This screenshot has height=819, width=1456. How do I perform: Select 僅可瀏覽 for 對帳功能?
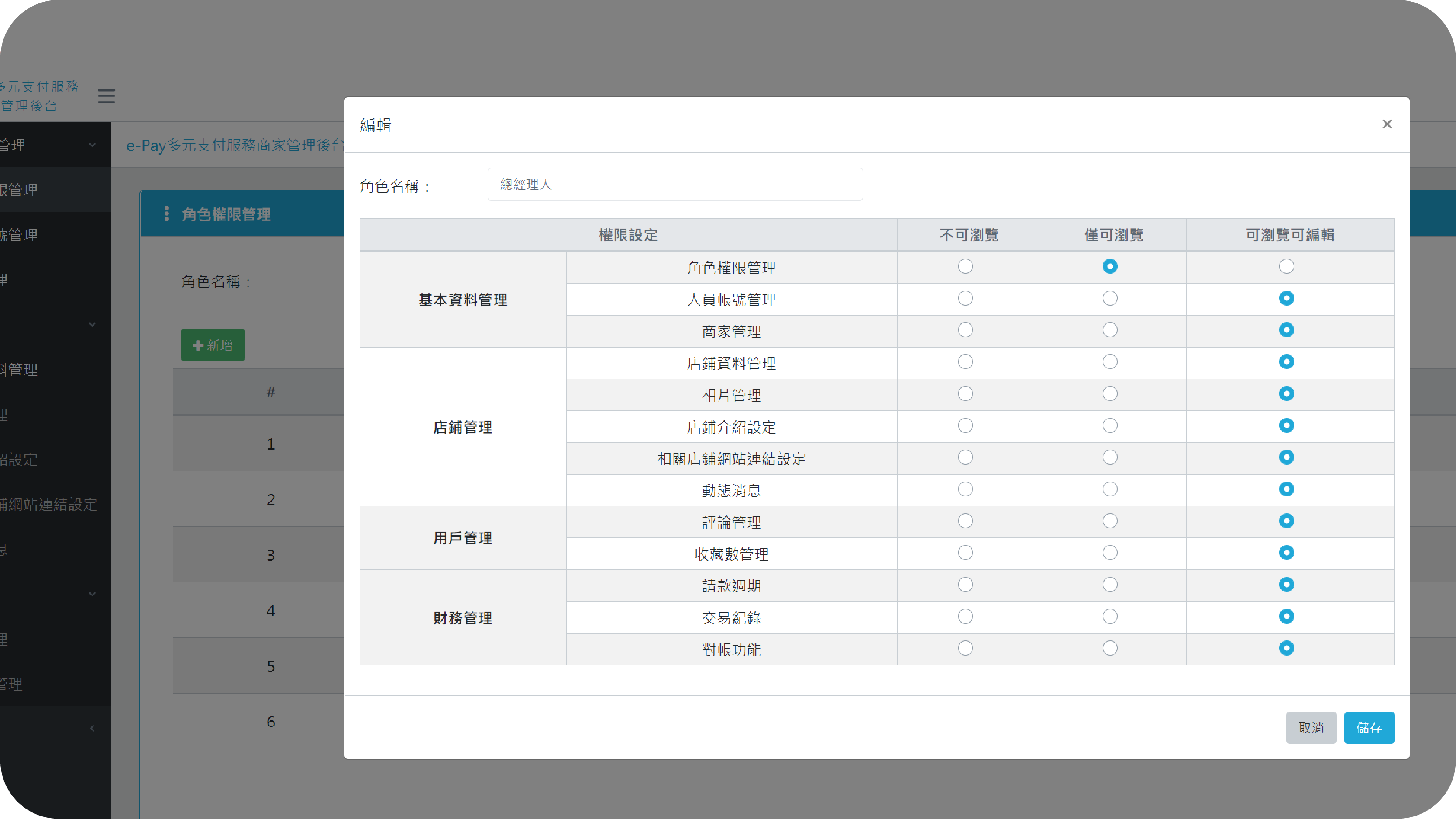(1109, 648)
